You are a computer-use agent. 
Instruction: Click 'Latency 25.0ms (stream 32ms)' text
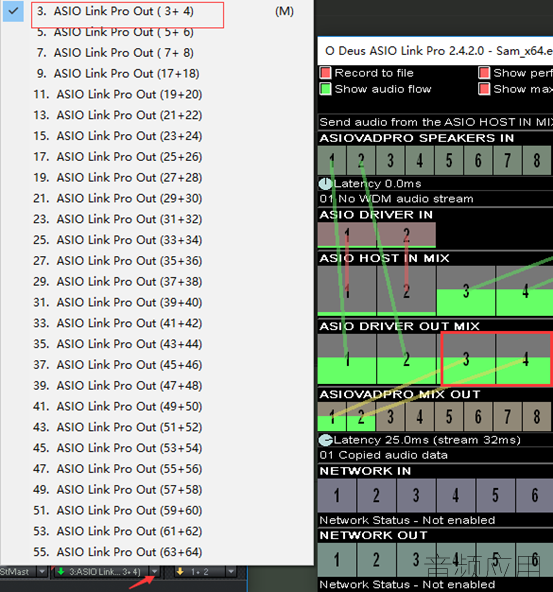(x=427, y=440)
